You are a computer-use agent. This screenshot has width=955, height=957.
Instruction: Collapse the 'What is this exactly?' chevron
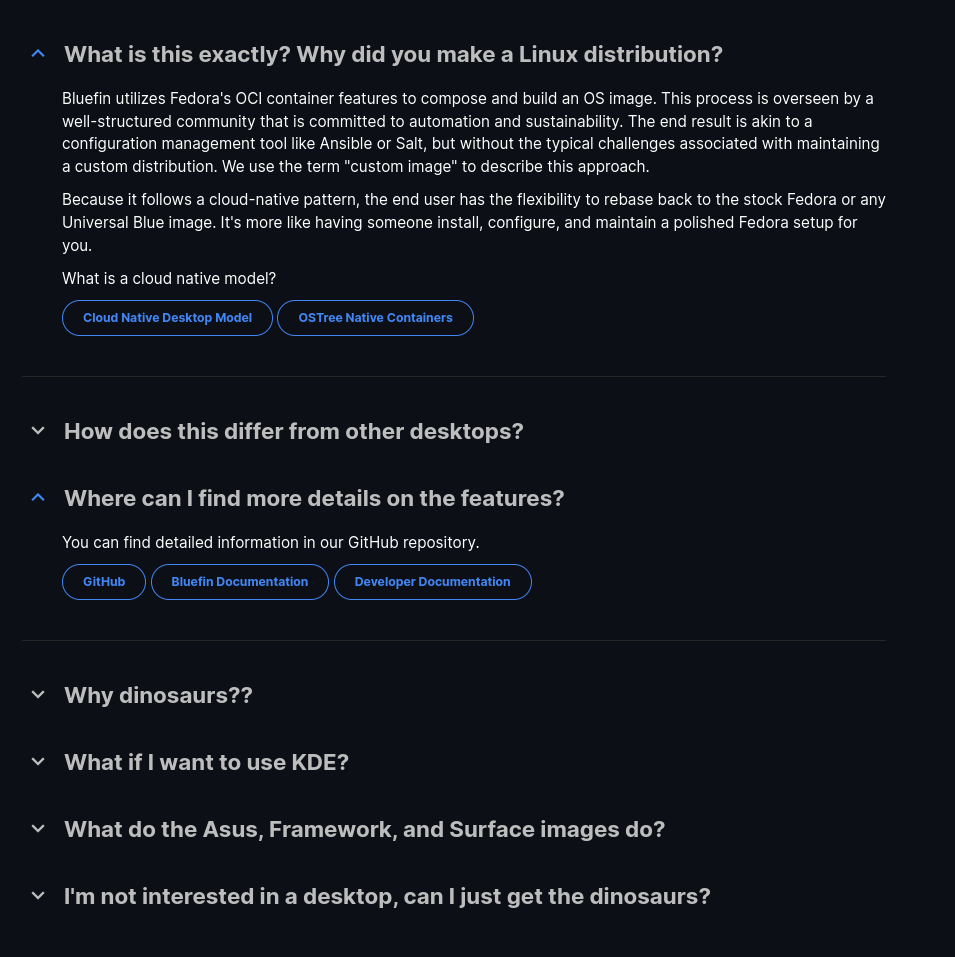click(38, 54)
